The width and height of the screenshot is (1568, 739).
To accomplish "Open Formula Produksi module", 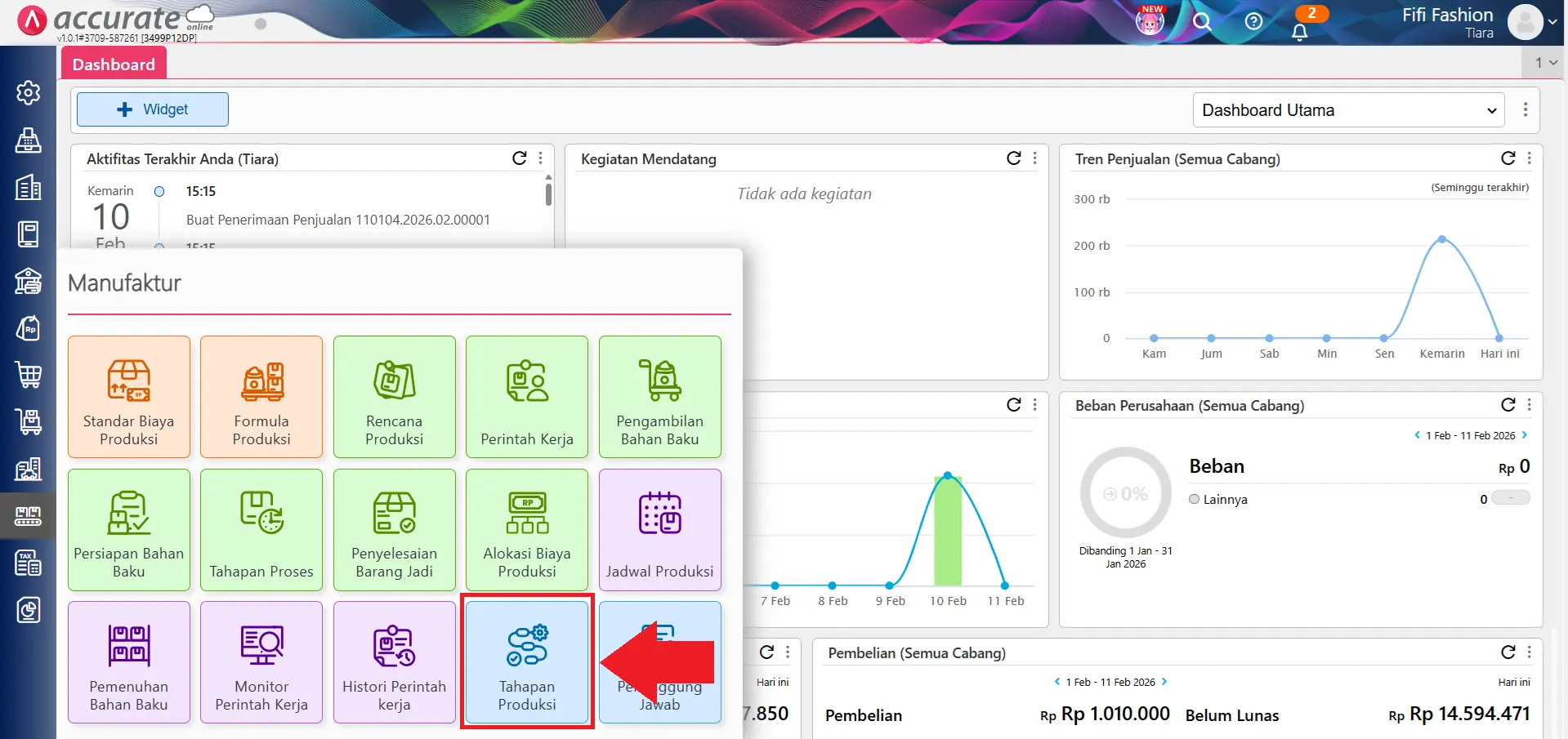I will tap(261, 397).
